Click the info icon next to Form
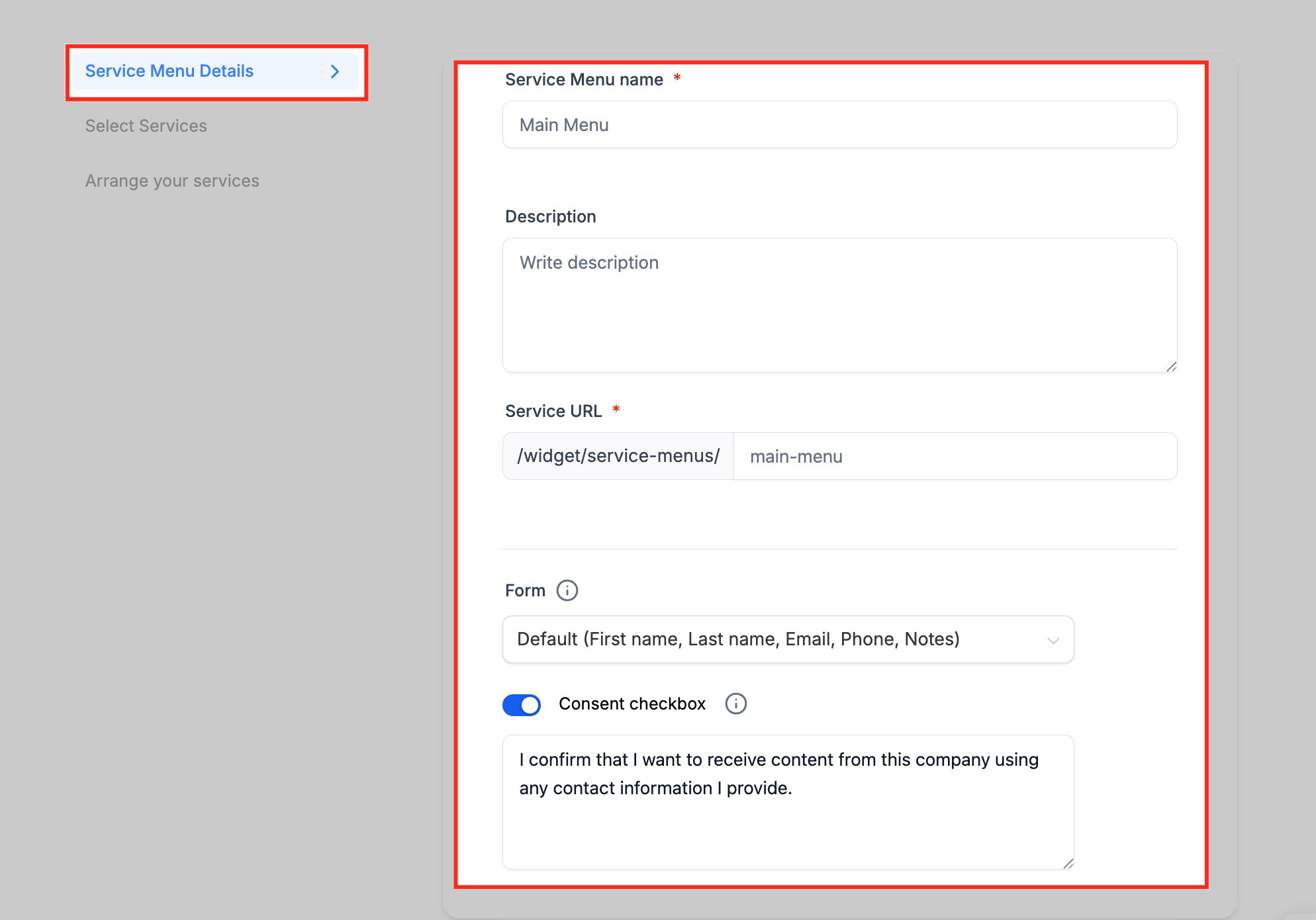 coord(567,590)
